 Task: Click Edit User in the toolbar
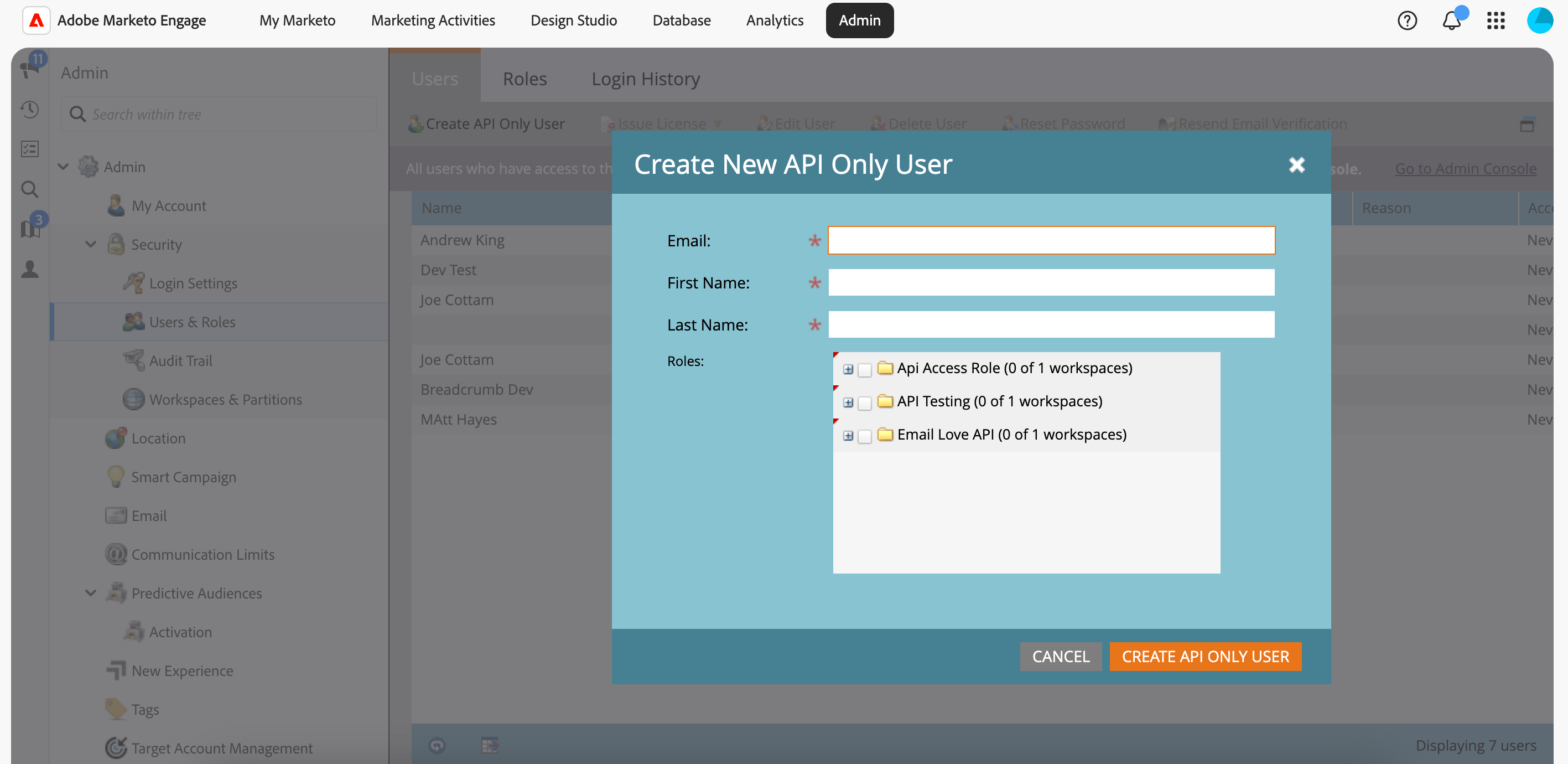pos(796,123)
